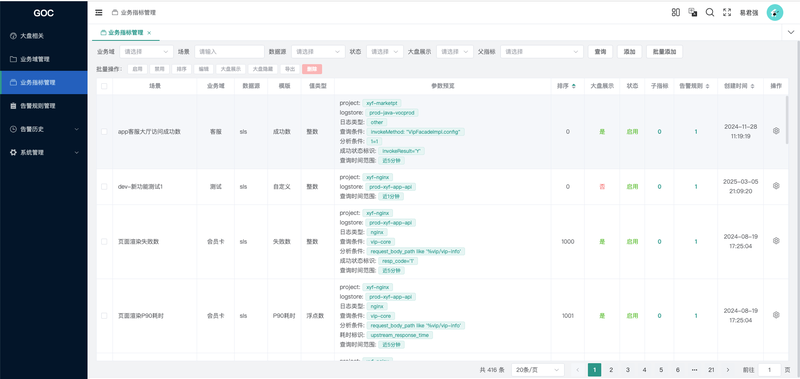Image resolution: width=800 pixels, height=379 pixels.
Task: Go to page 21 in pagination
Action: click(711, 370)
